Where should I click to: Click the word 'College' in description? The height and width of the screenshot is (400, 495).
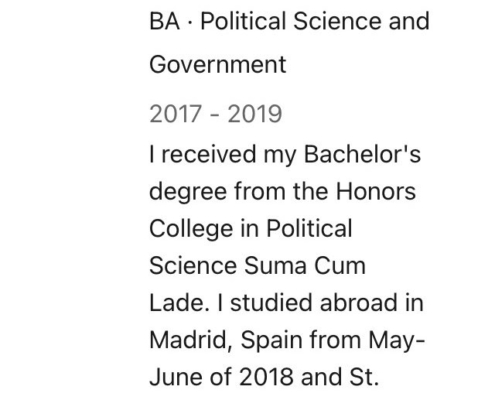coord(191,229)
